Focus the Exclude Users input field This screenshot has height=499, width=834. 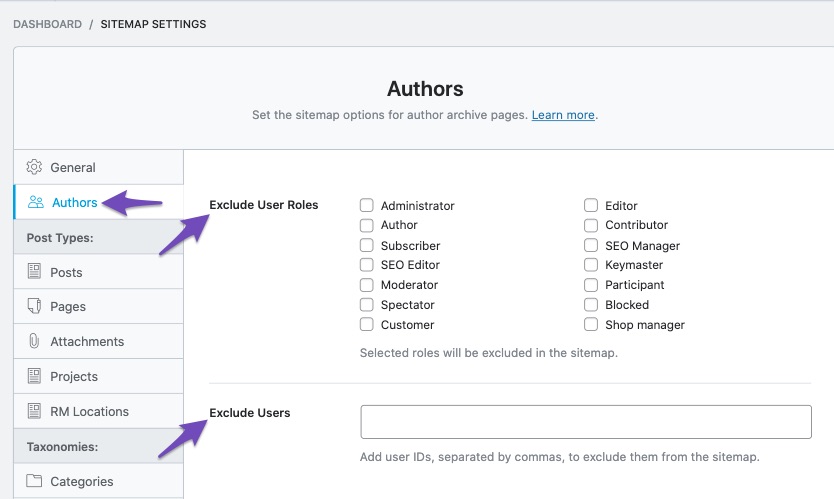pos(586,422)
